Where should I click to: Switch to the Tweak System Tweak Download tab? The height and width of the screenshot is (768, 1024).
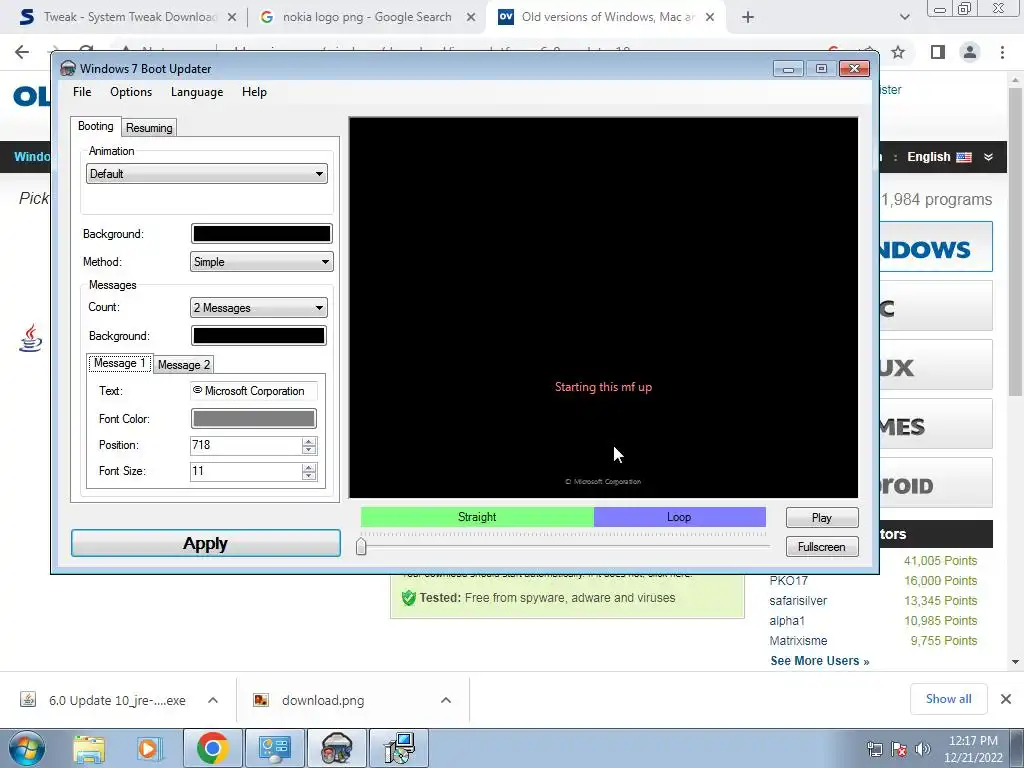[x=128, y=17]
